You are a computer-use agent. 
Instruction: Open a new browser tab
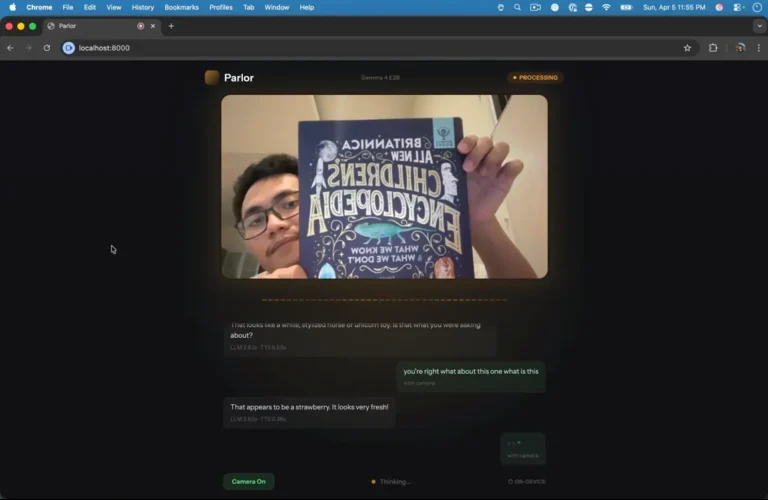point(171,26)
